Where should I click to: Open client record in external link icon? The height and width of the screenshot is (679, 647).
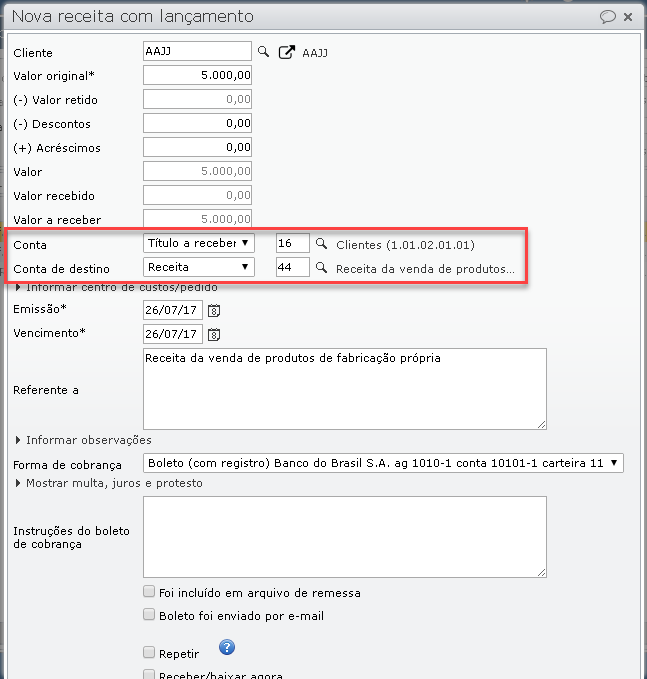pos(286,52)
